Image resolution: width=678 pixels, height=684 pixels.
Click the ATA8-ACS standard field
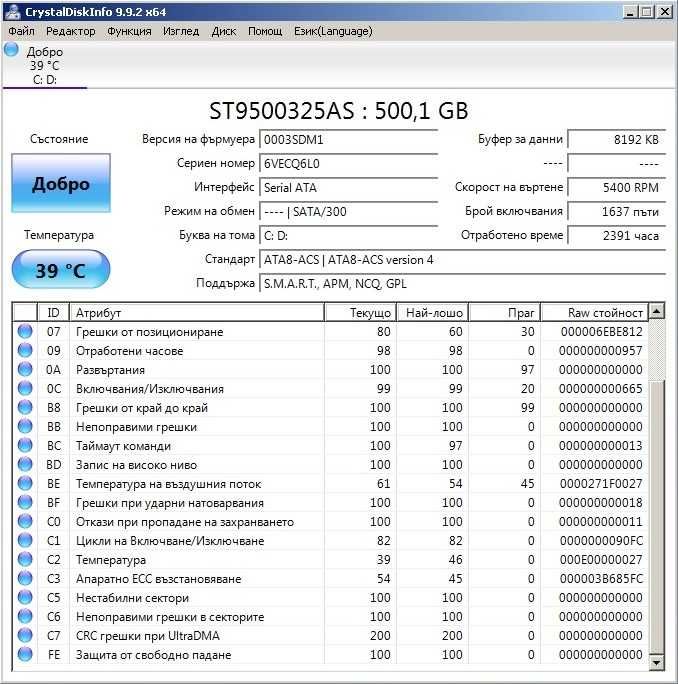pyautogui.click(x=462, y=260)
